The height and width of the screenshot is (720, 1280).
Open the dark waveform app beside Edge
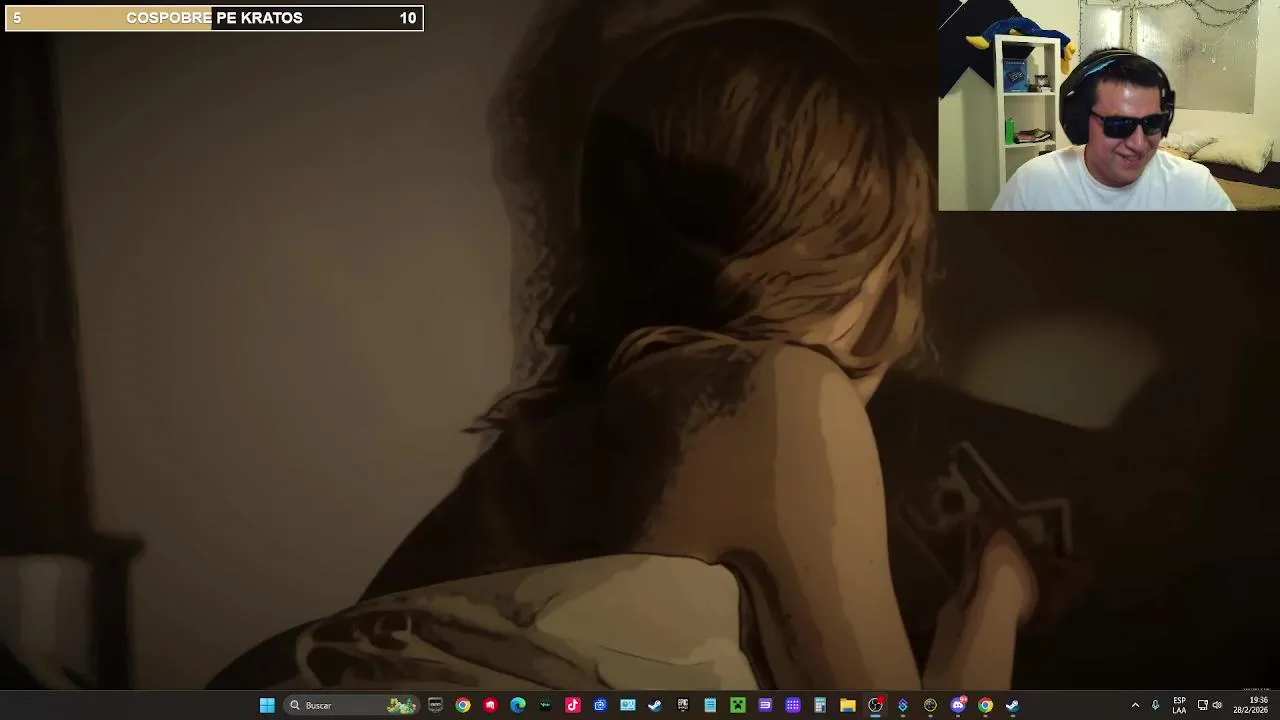(x=545, y=705)
